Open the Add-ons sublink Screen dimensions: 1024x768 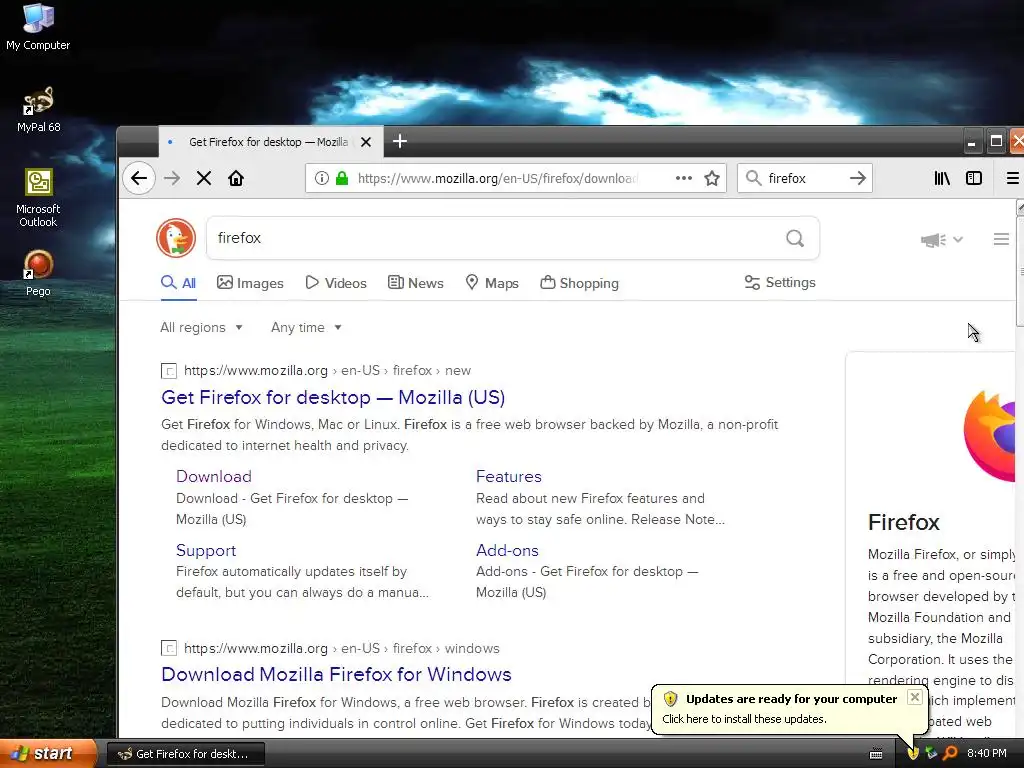pos(507,550)
